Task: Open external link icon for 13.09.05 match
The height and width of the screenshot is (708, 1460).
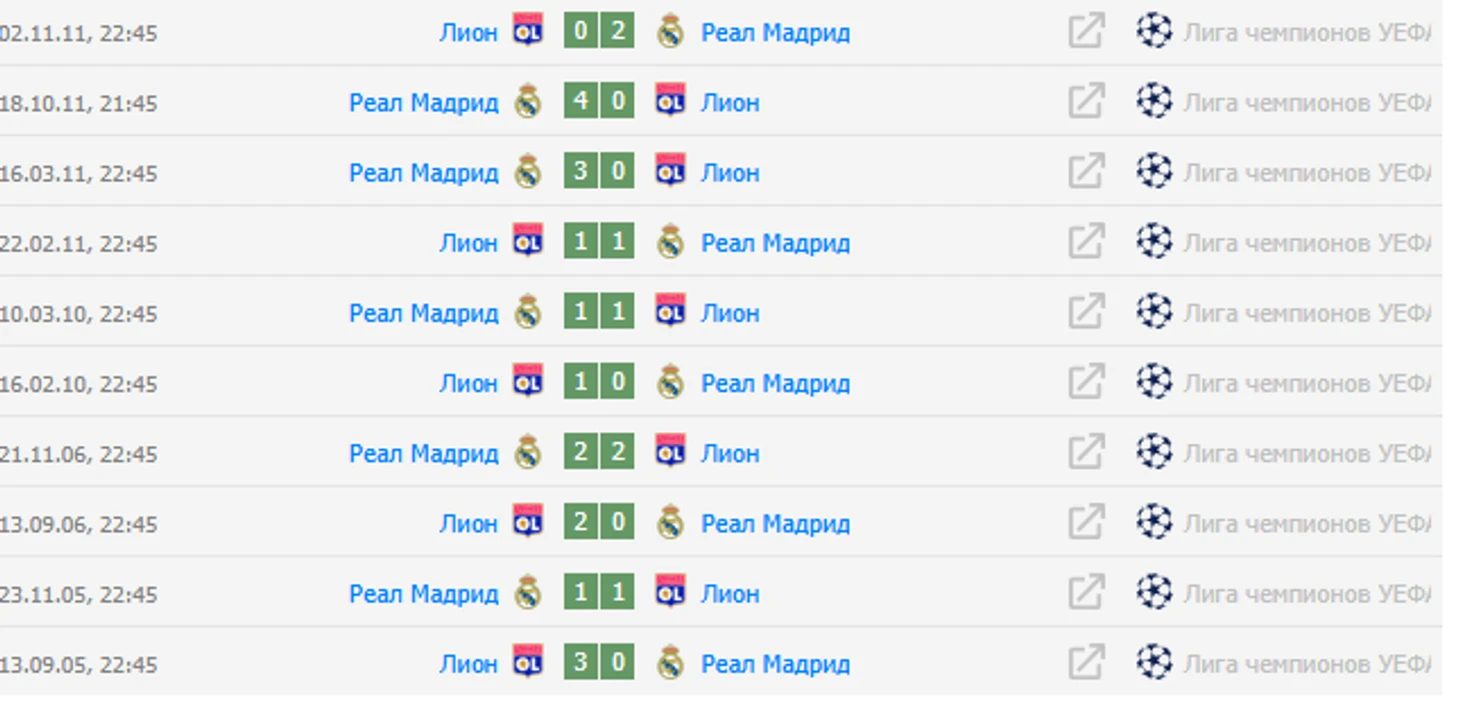Action: click(1086, 662)
